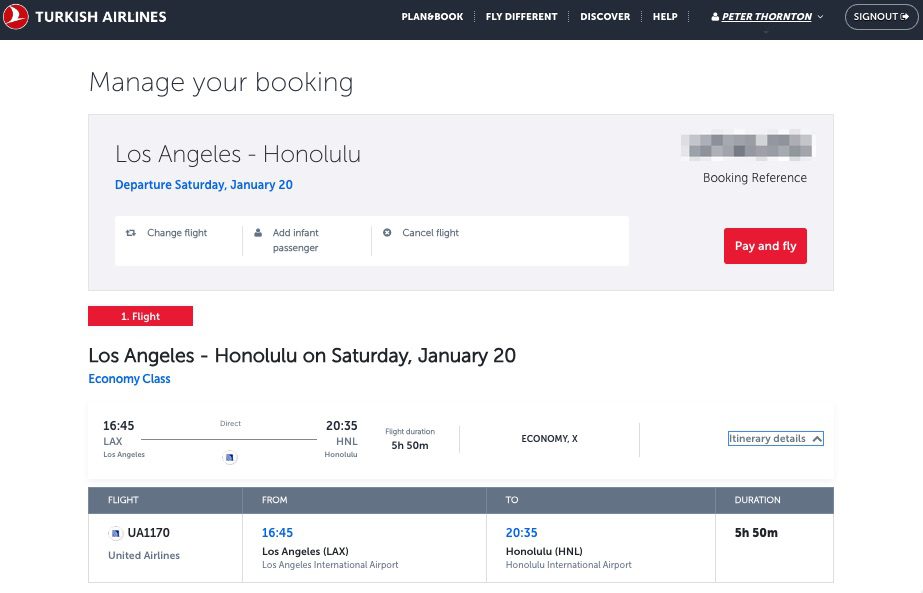Select the 1. Flight tab
Image resolution: width=923 pixels, height=593 pixels.
tap(140, 316)
